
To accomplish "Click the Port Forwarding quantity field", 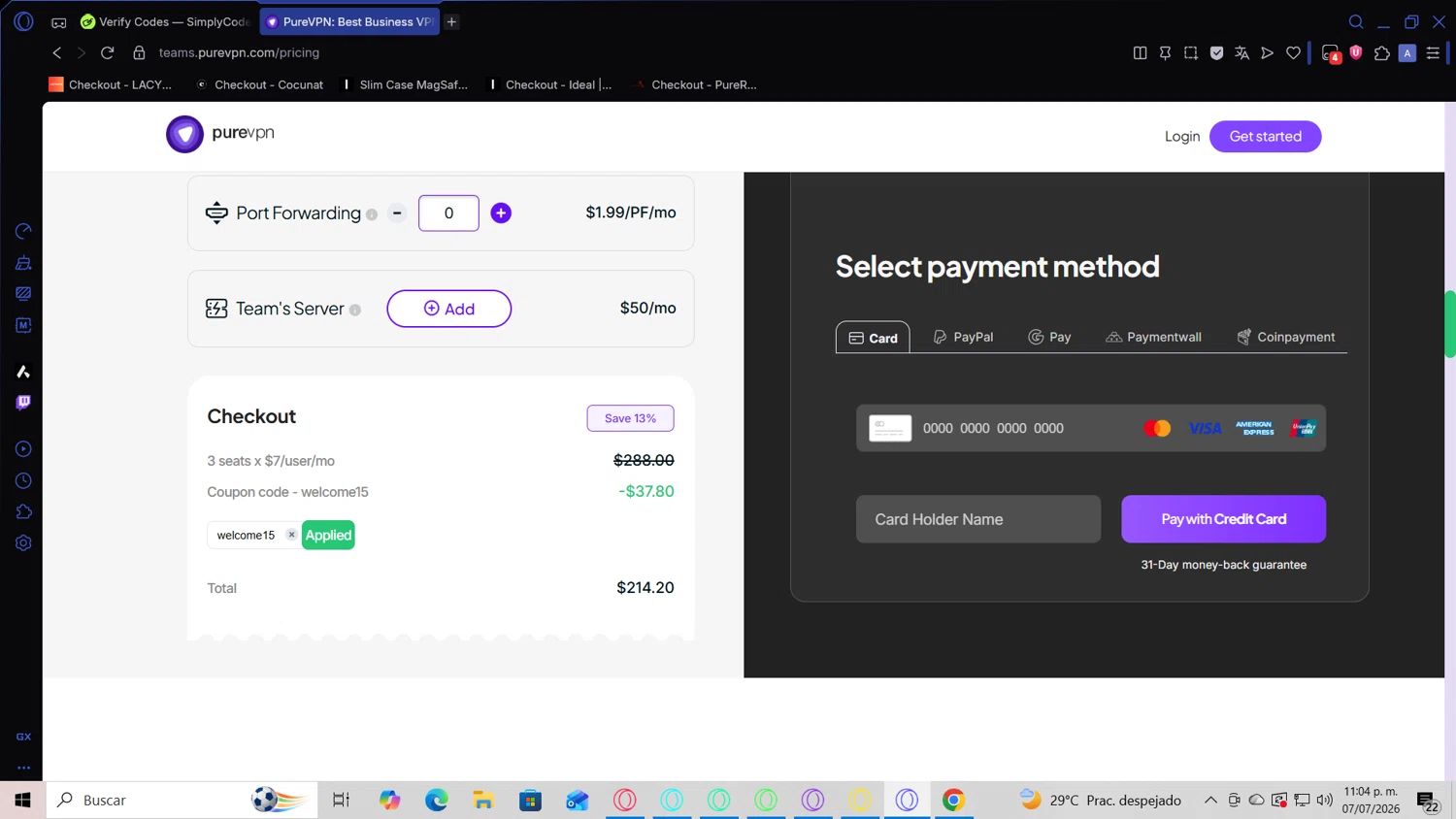I will 448,213.
